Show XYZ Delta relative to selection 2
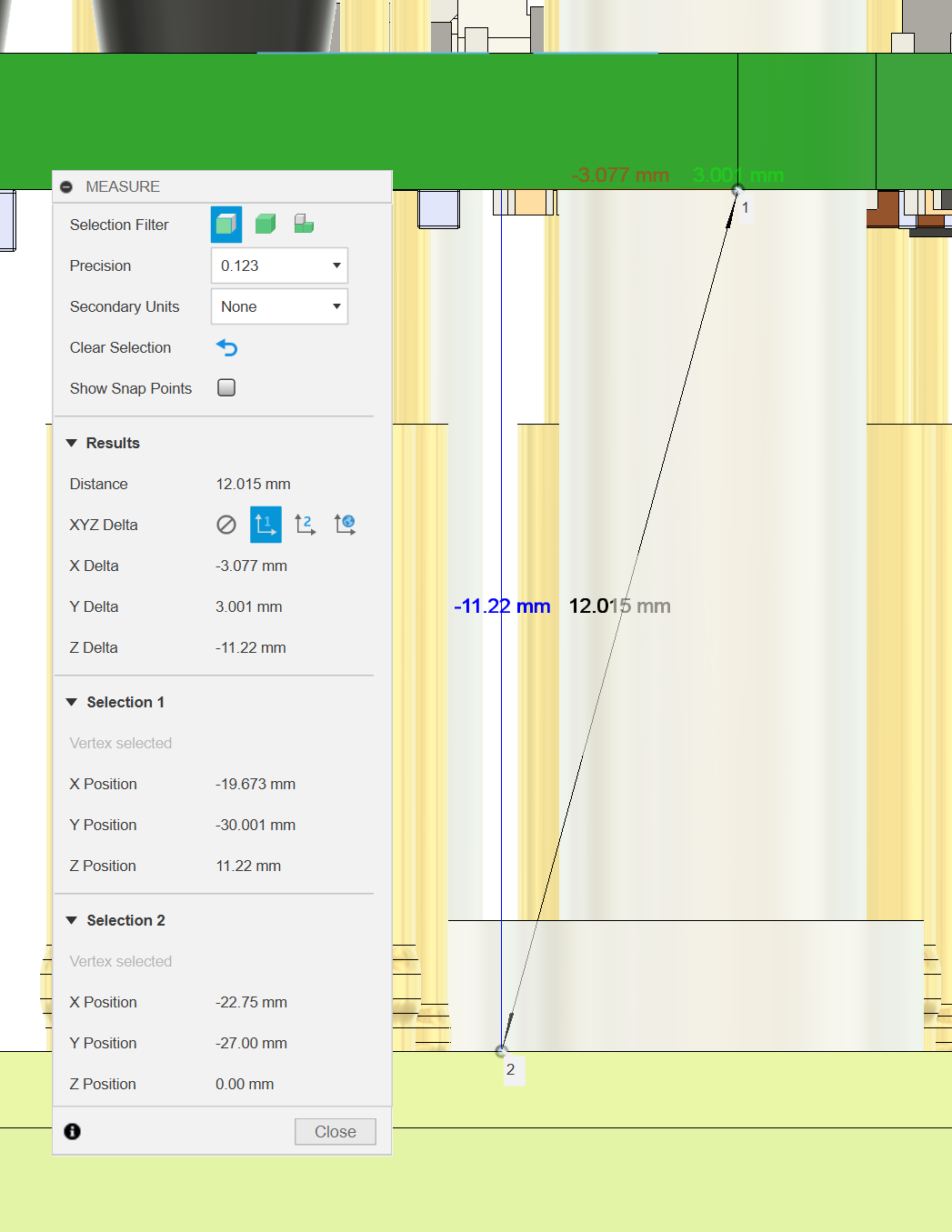952x1232 pixels. [x=305, y=525]
